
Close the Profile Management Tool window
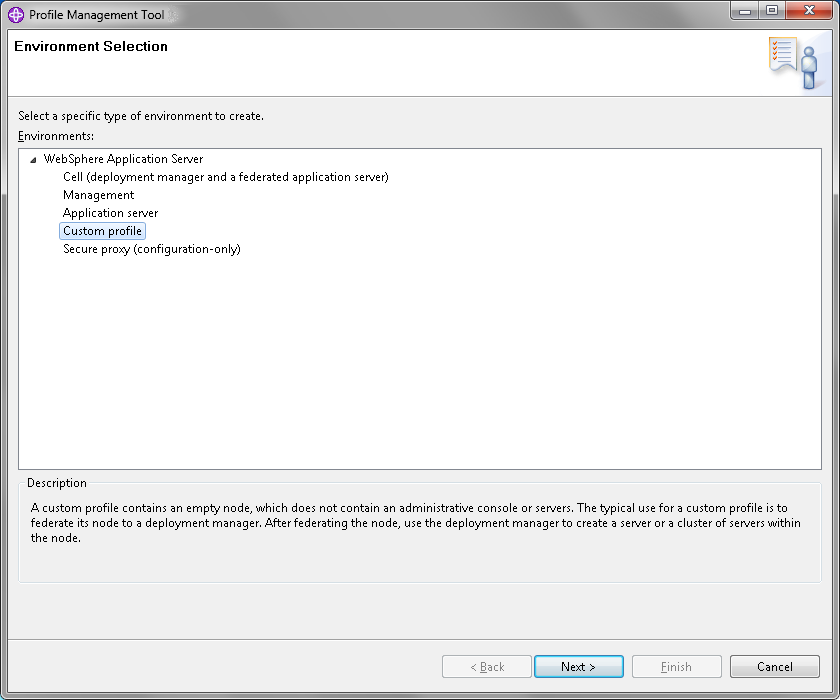(x=809, y=11)
